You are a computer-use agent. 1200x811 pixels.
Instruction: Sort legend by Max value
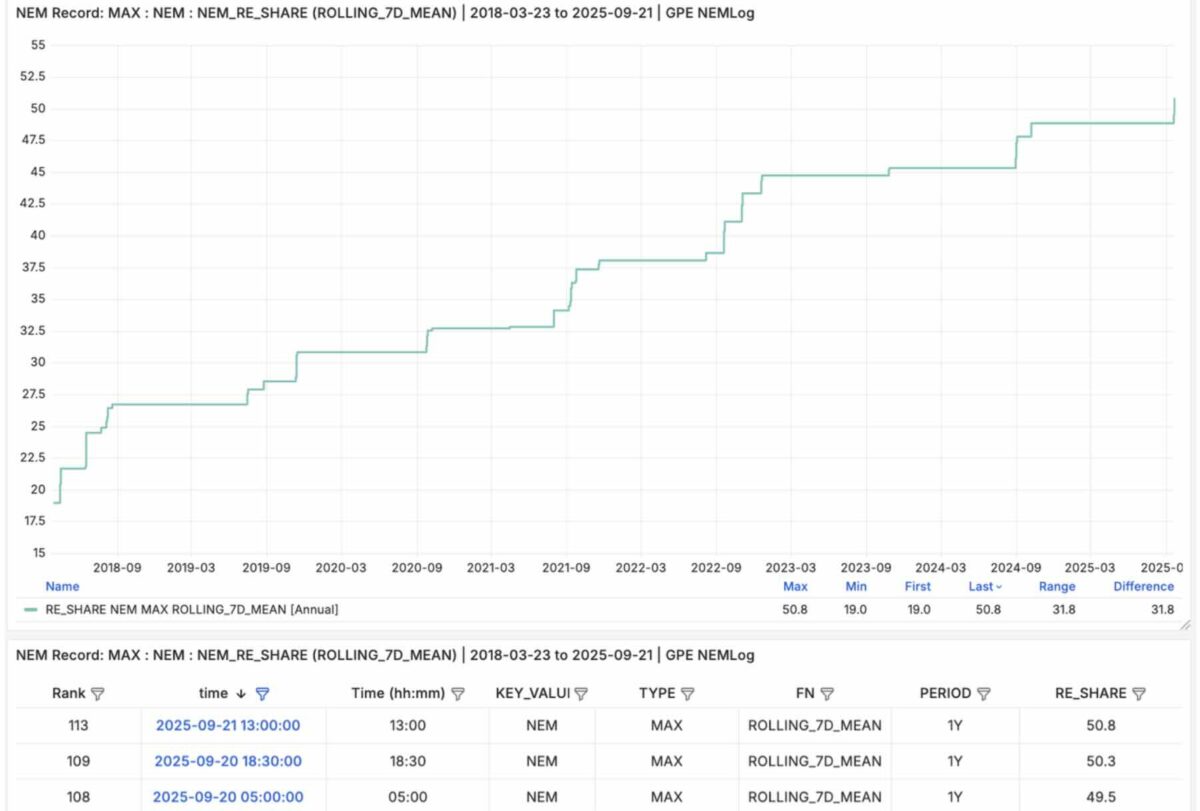coord(795,587)
